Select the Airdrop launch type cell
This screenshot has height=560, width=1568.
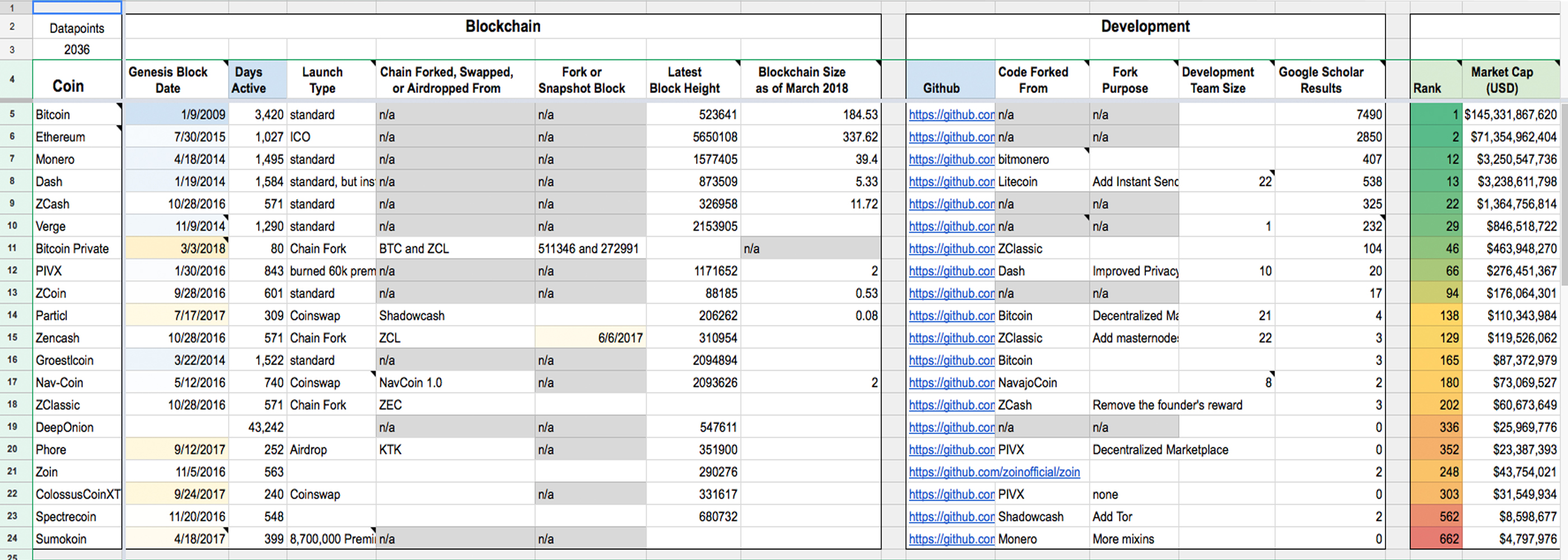(331, 450)
